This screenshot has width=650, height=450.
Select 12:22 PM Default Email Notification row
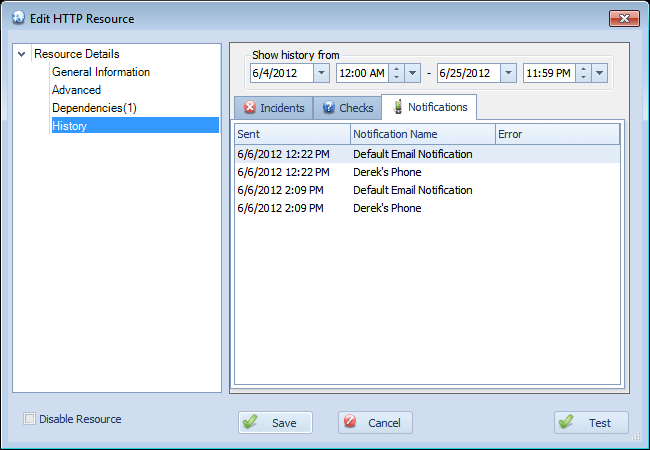pyautogui.click(x=427, y=154)
